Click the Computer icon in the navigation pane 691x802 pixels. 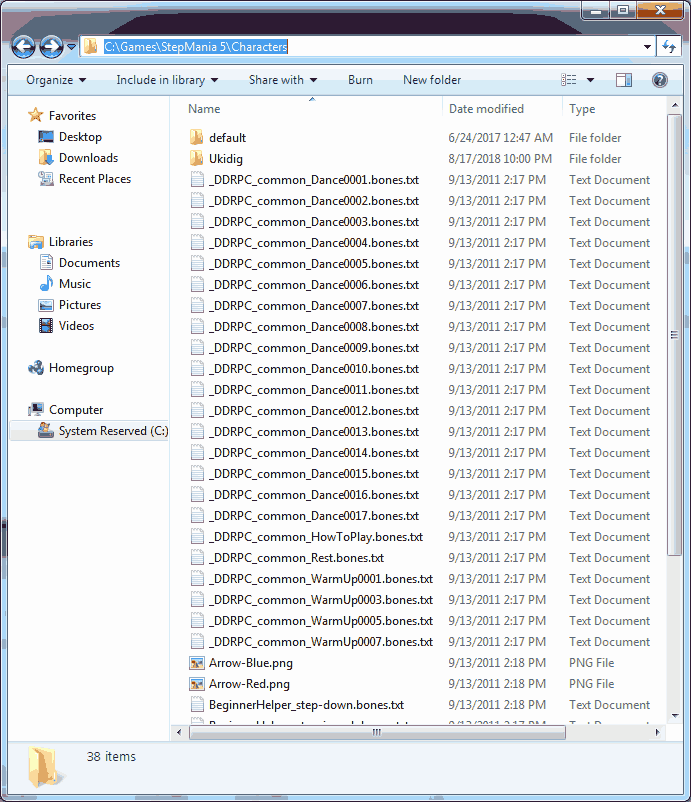pyautogui.click(x=36, y=409)
